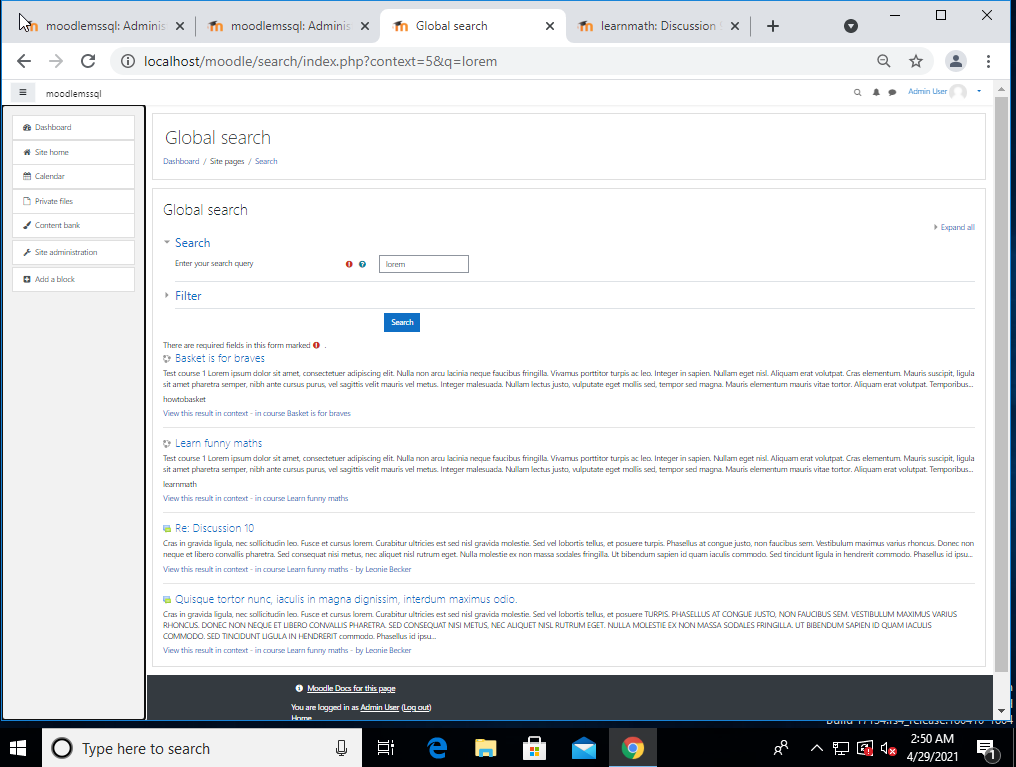
Task: Switch to the learnmath Discussion tab
Action: 660,26
